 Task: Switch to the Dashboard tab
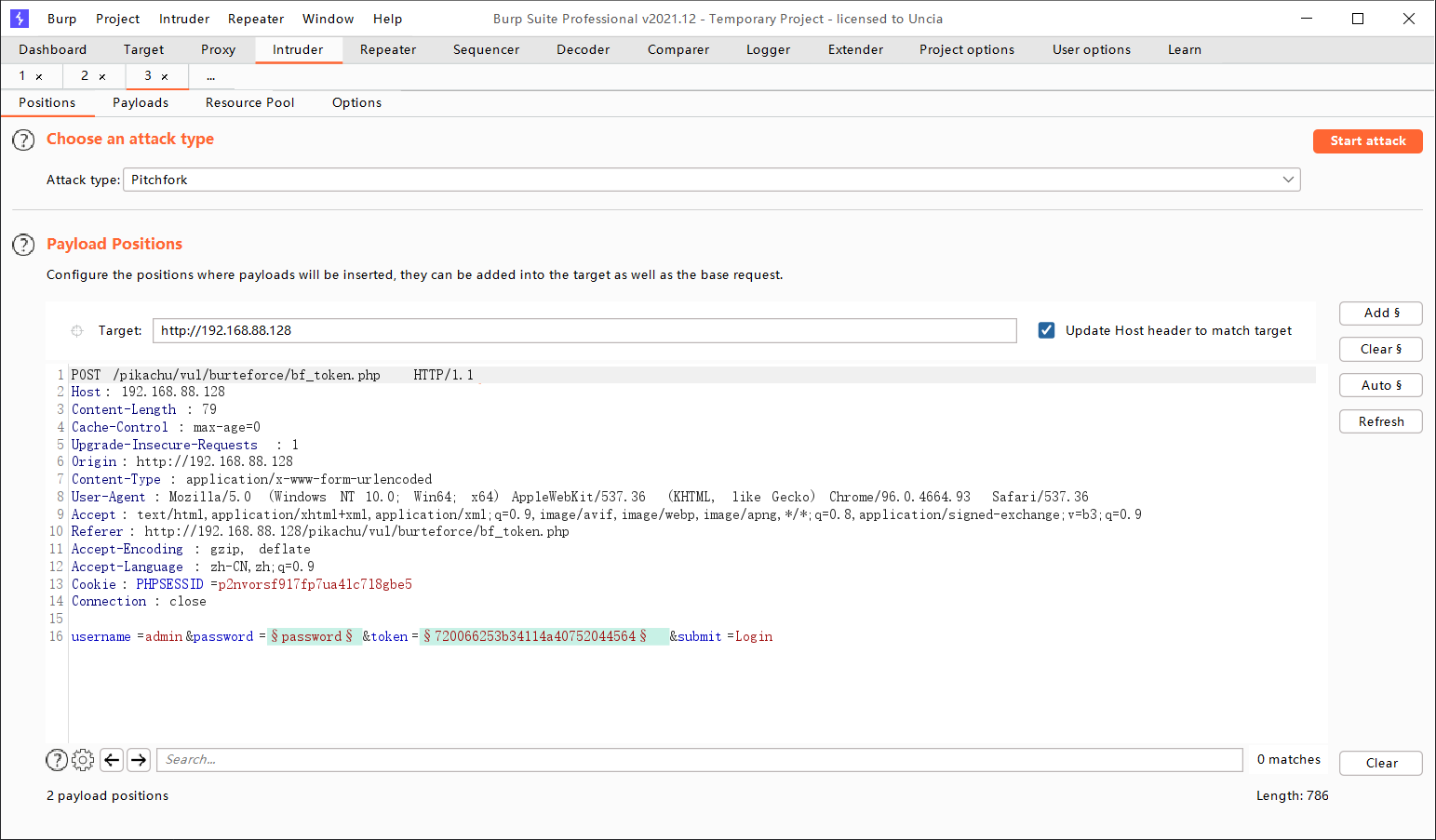53,49
